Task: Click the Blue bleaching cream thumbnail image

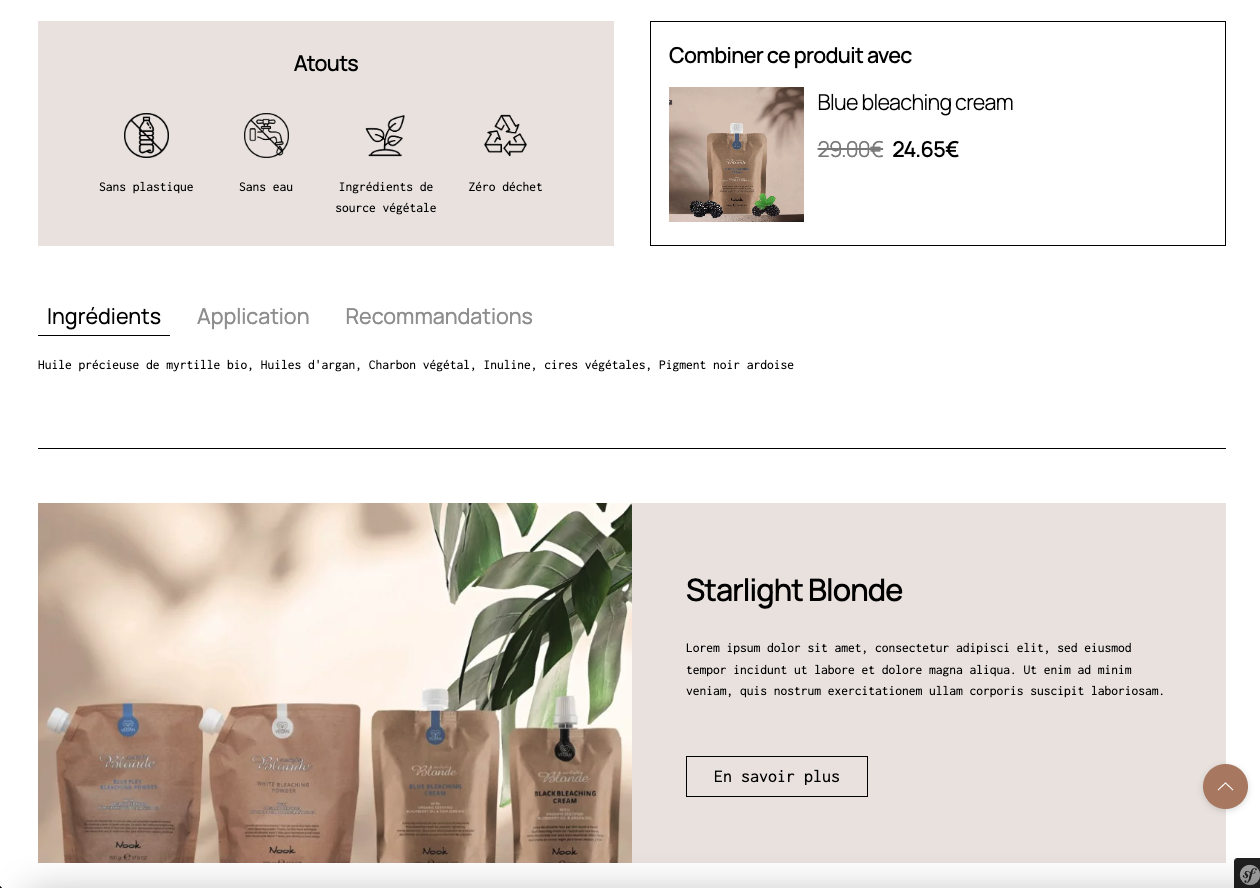Action: point(736,154)
